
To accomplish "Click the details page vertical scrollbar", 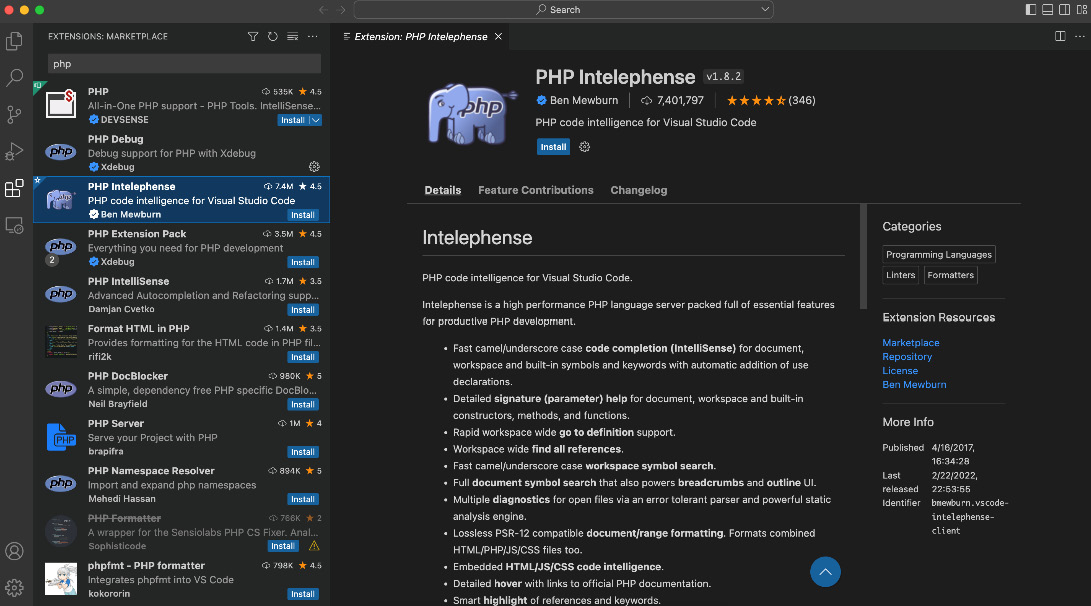I will pyautogui.click(x=863, y=257).
